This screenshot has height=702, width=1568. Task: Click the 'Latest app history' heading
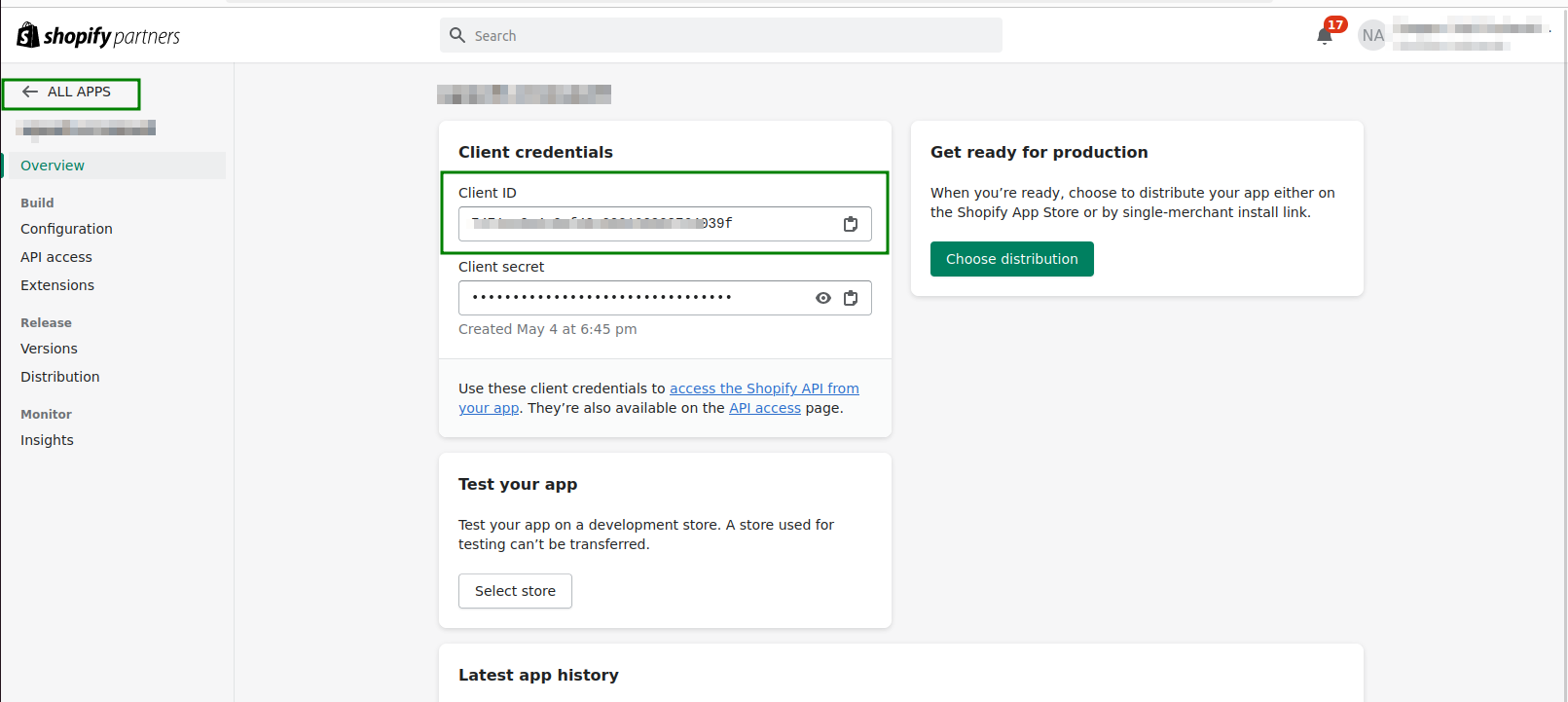click(x=538, y=675)
